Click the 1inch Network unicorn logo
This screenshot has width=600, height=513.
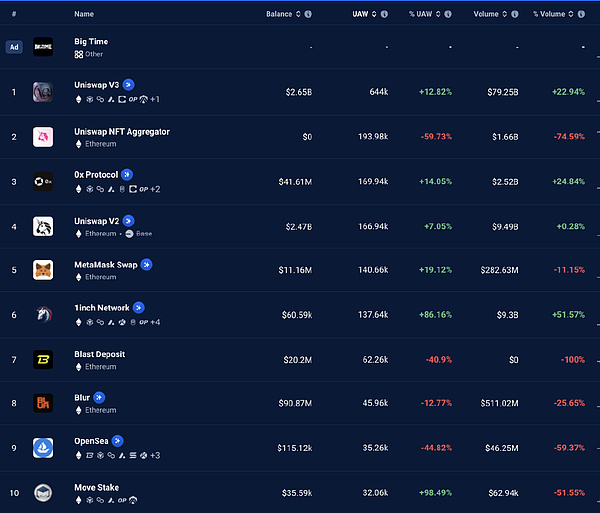[x=43, y=314]
